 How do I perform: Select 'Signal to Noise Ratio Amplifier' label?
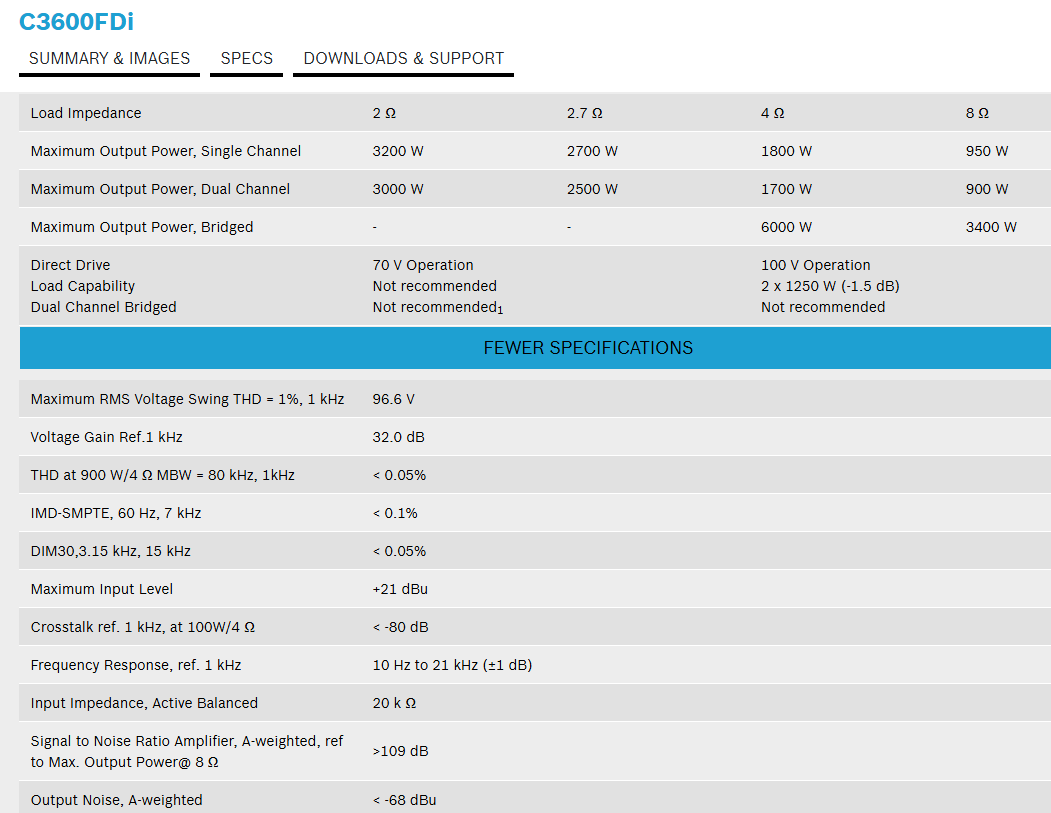pos(187,751)
